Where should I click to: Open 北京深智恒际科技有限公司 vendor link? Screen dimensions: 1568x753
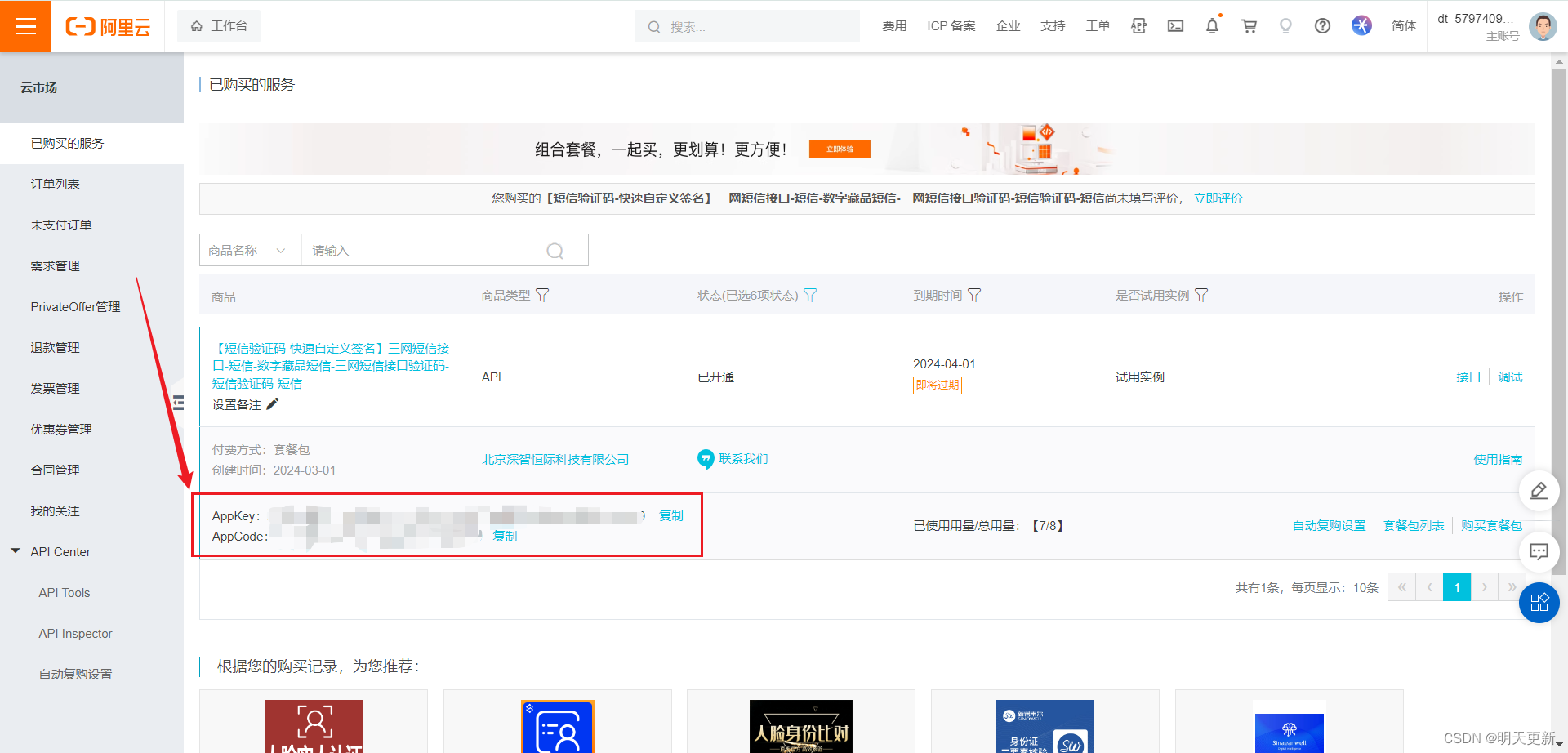coord(555,460)
